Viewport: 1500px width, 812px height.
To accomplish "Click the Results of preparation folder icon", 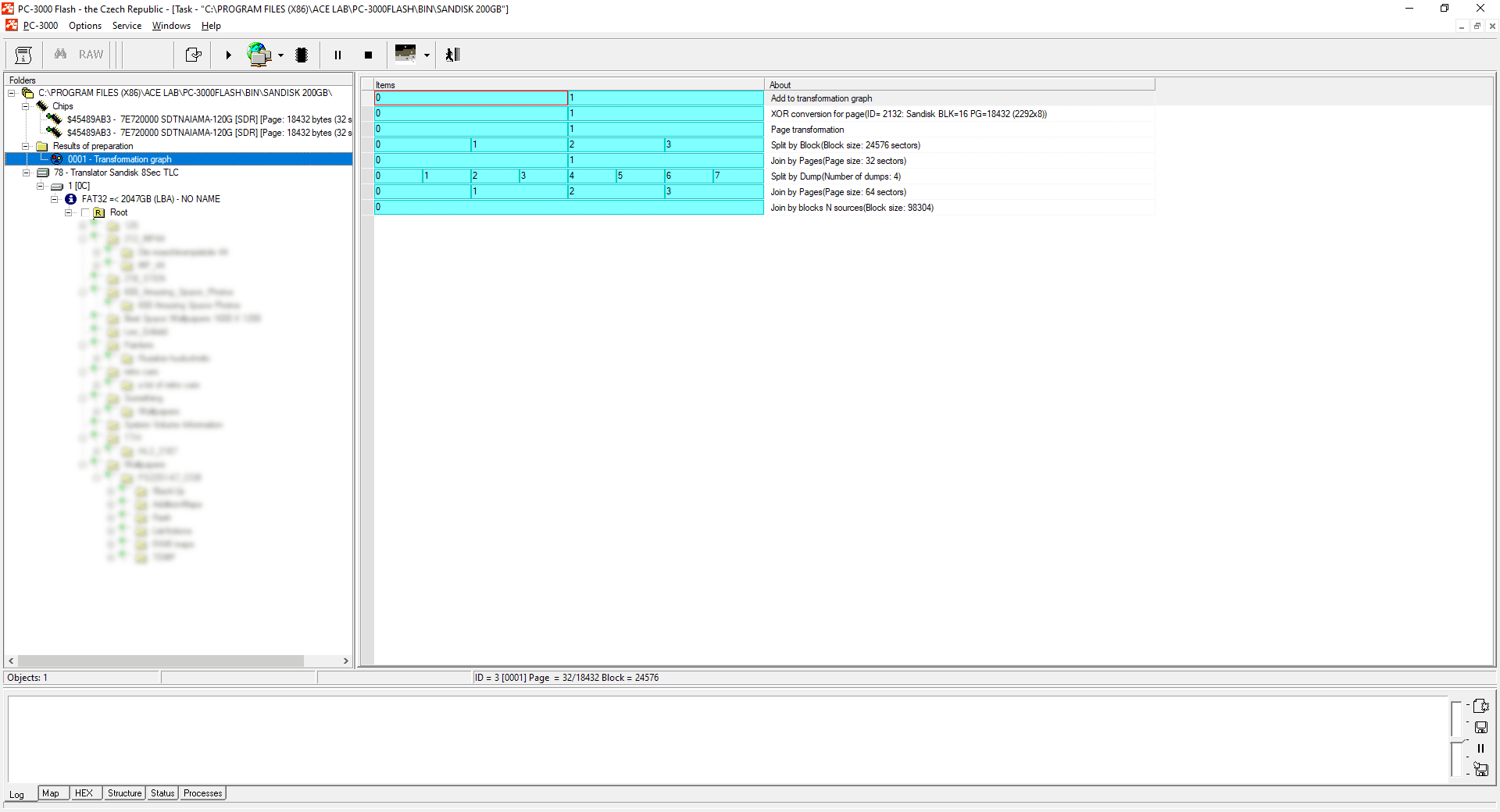I will [x=42, y=146].
